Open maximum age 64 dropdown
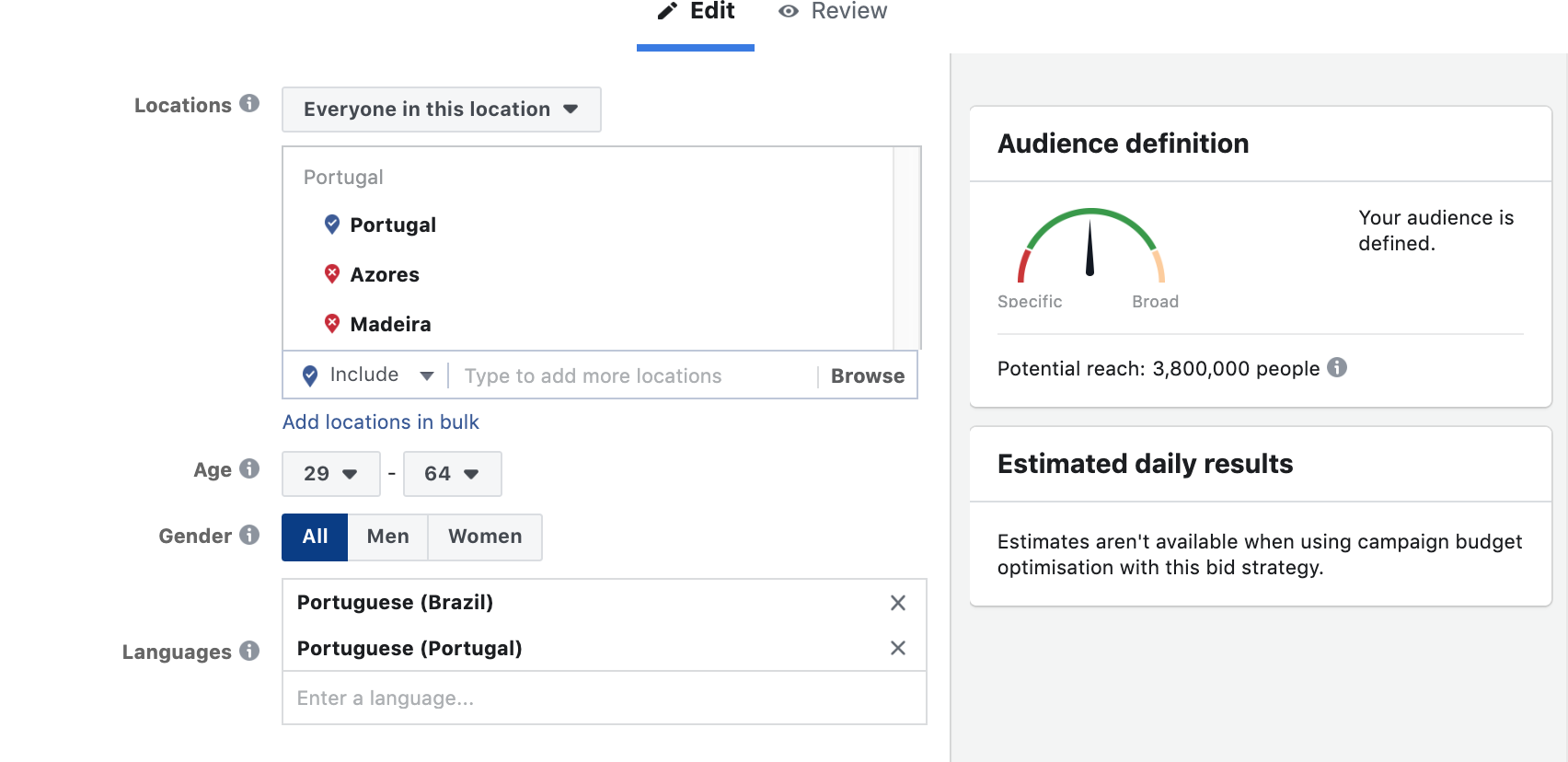 point(452,474)
